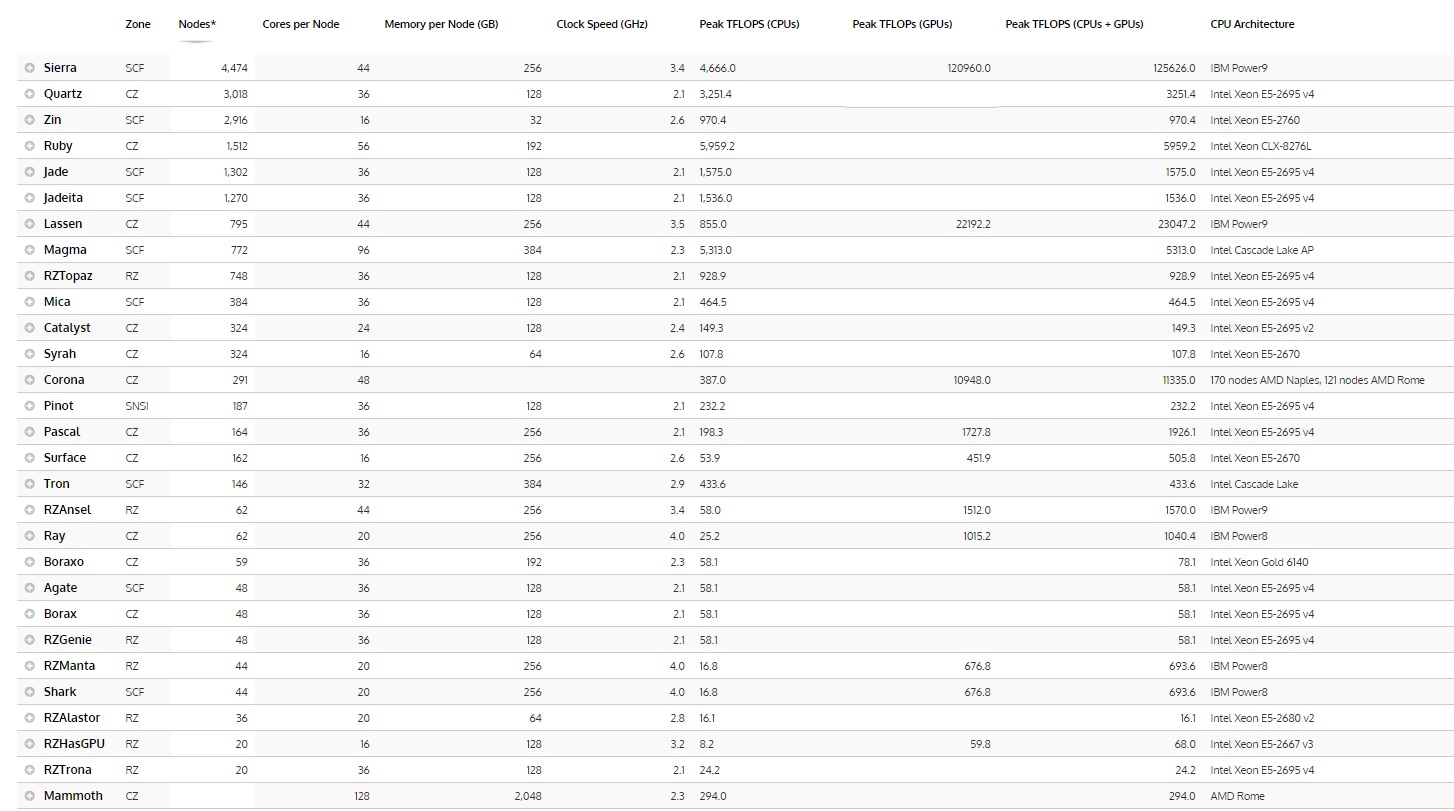
Task: Expand the Shark row details icon
Action: (x=30, y=692)
